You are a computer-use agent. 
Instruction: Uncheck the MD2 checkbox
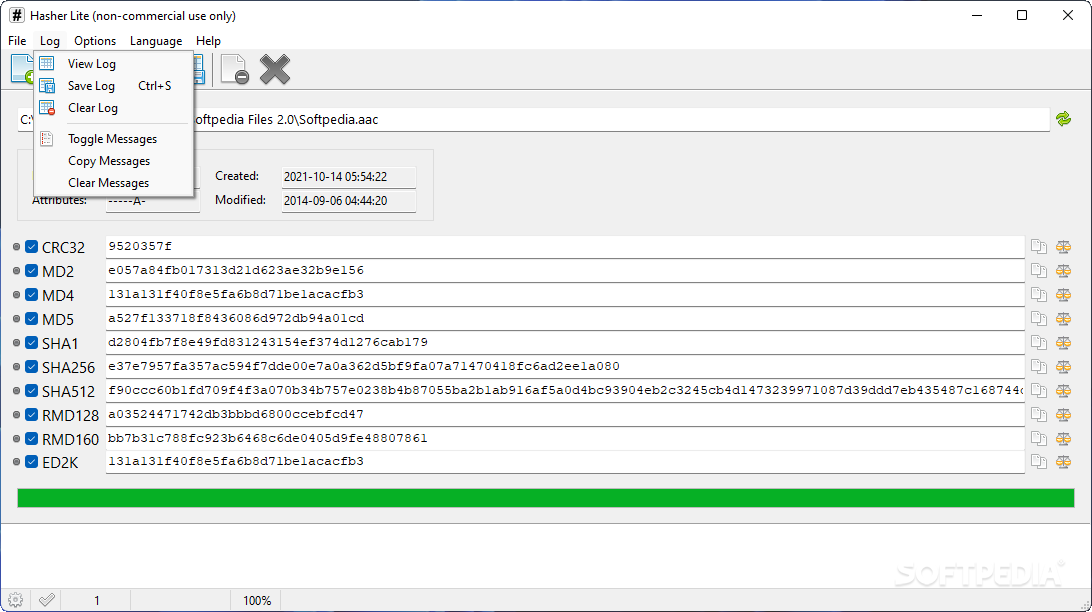click(x=31, y=271)
